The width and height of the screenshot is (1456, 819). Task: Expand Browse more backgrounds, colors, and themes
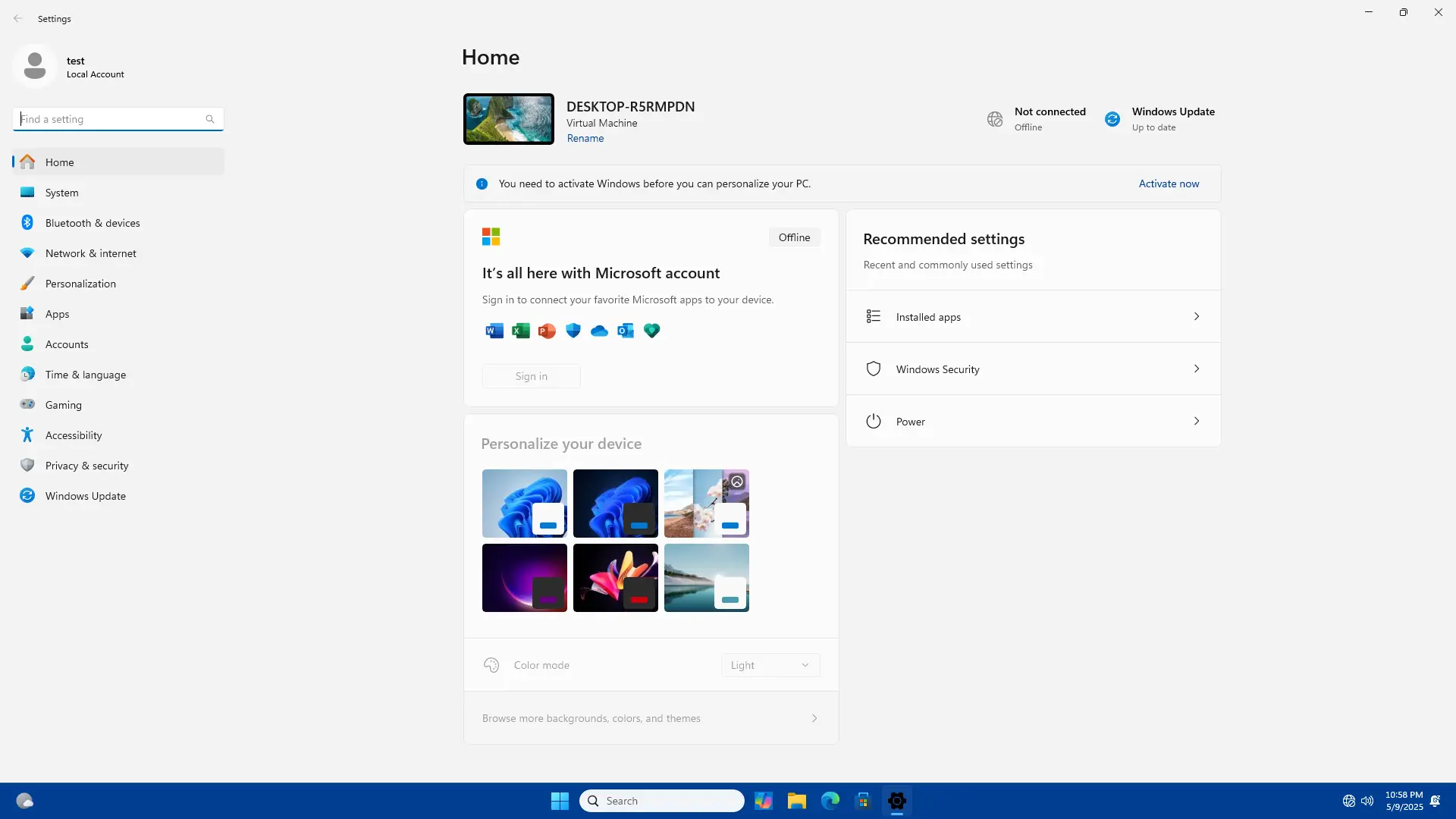651,718
